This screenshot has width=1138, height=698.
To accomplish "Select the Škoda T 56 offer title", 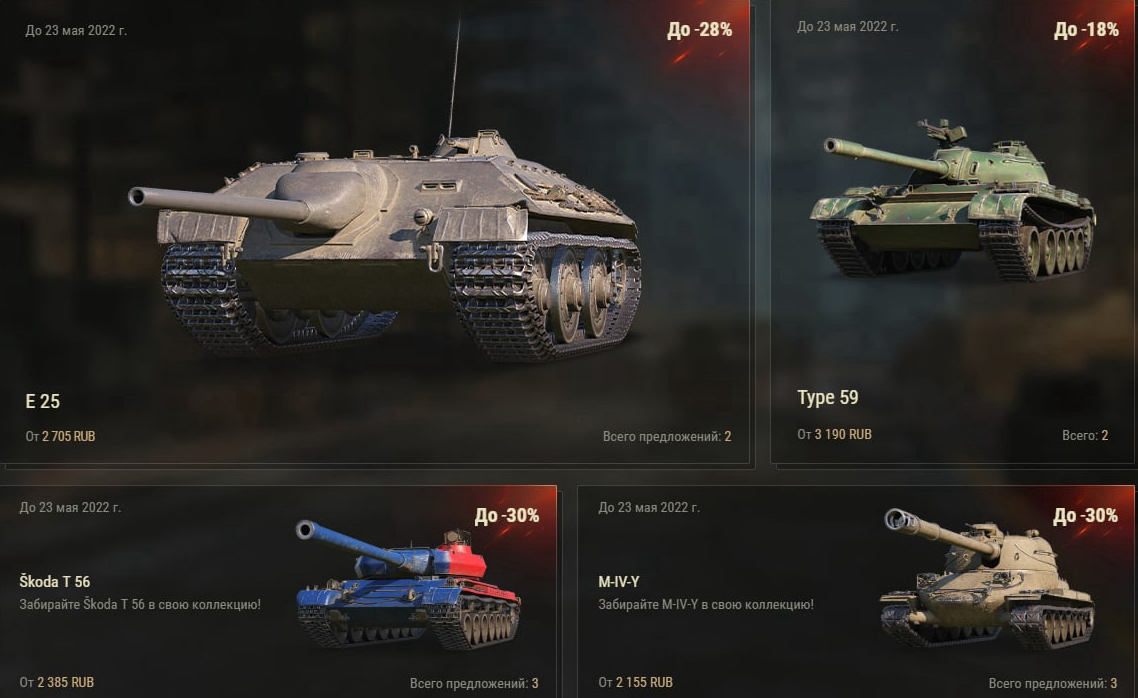I will tap(54, 582).
